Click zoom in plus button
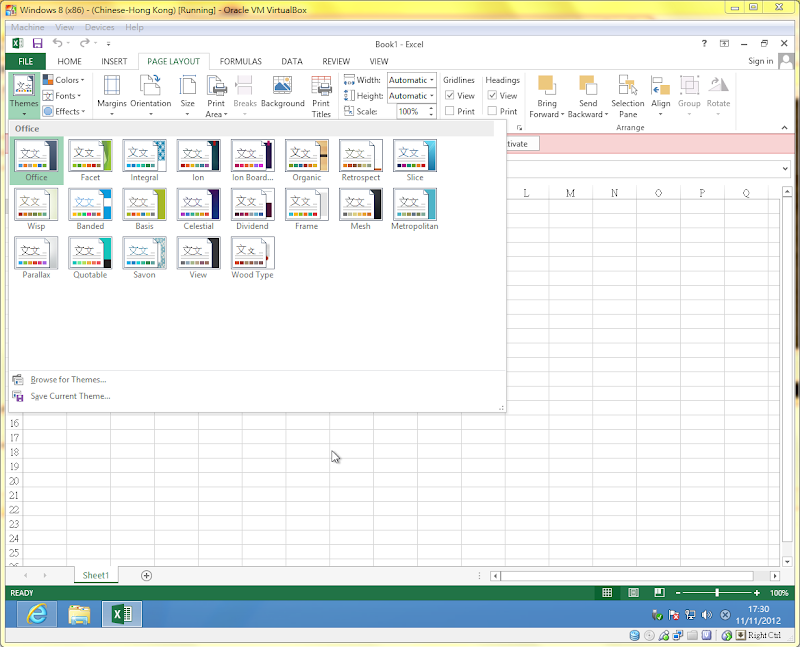Screen dimensions: 800x647 coord(757,592)
